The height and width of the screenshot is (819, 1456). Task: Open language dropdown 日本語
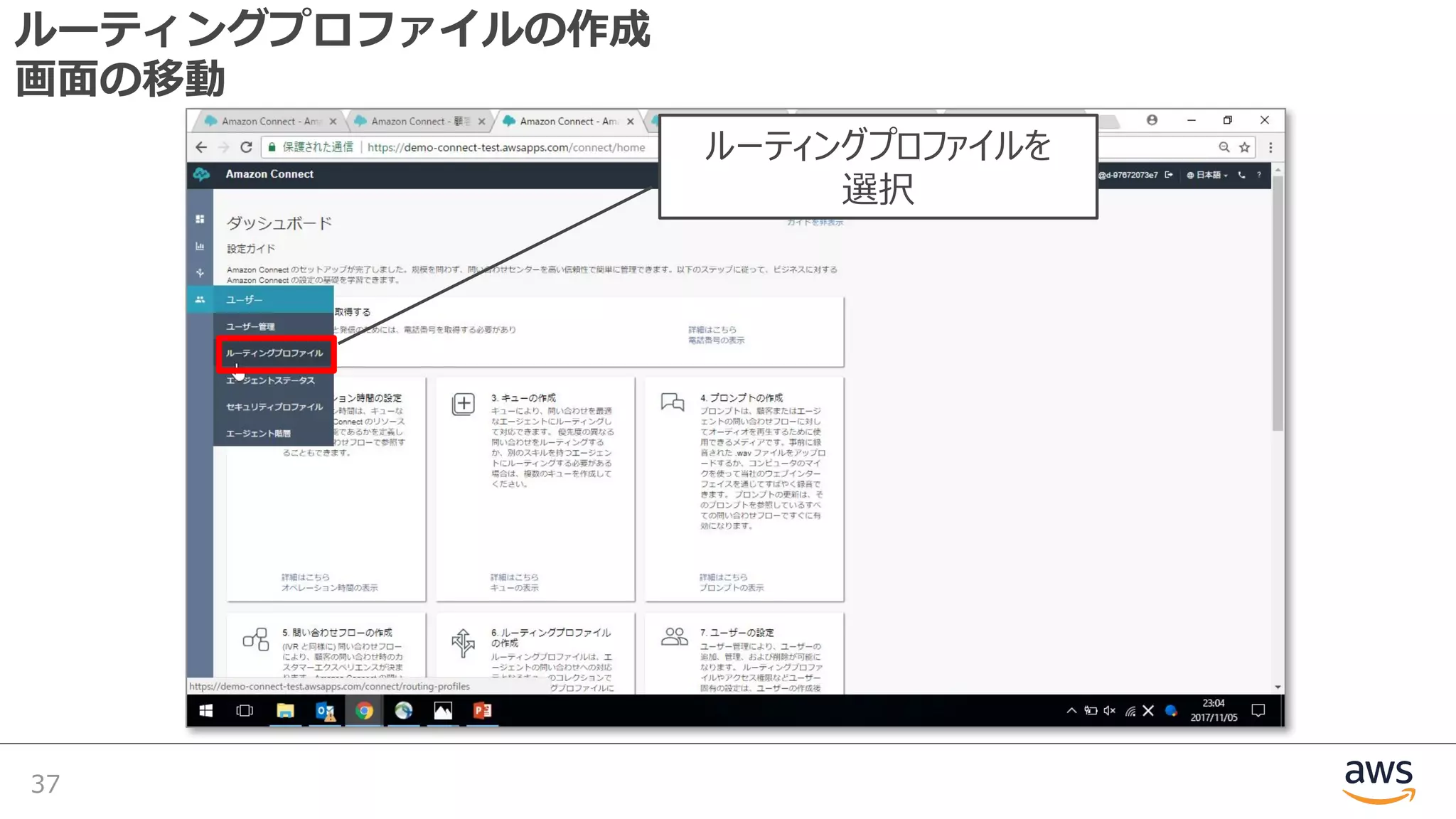1207,175
